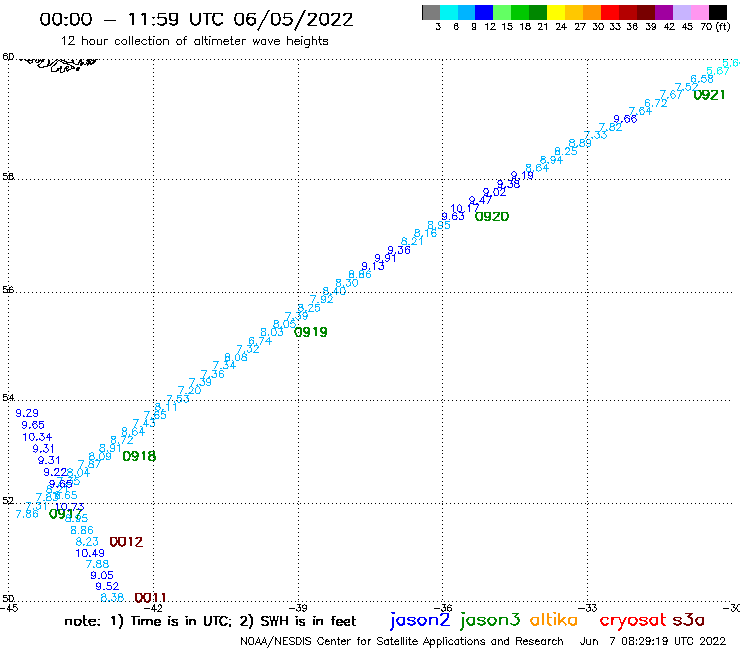The width and height of the screenshot is (740, 650).
Task: Click the subtitle '12 hour collection of altimeter wave heights'
Action: (x=194, y=41)
